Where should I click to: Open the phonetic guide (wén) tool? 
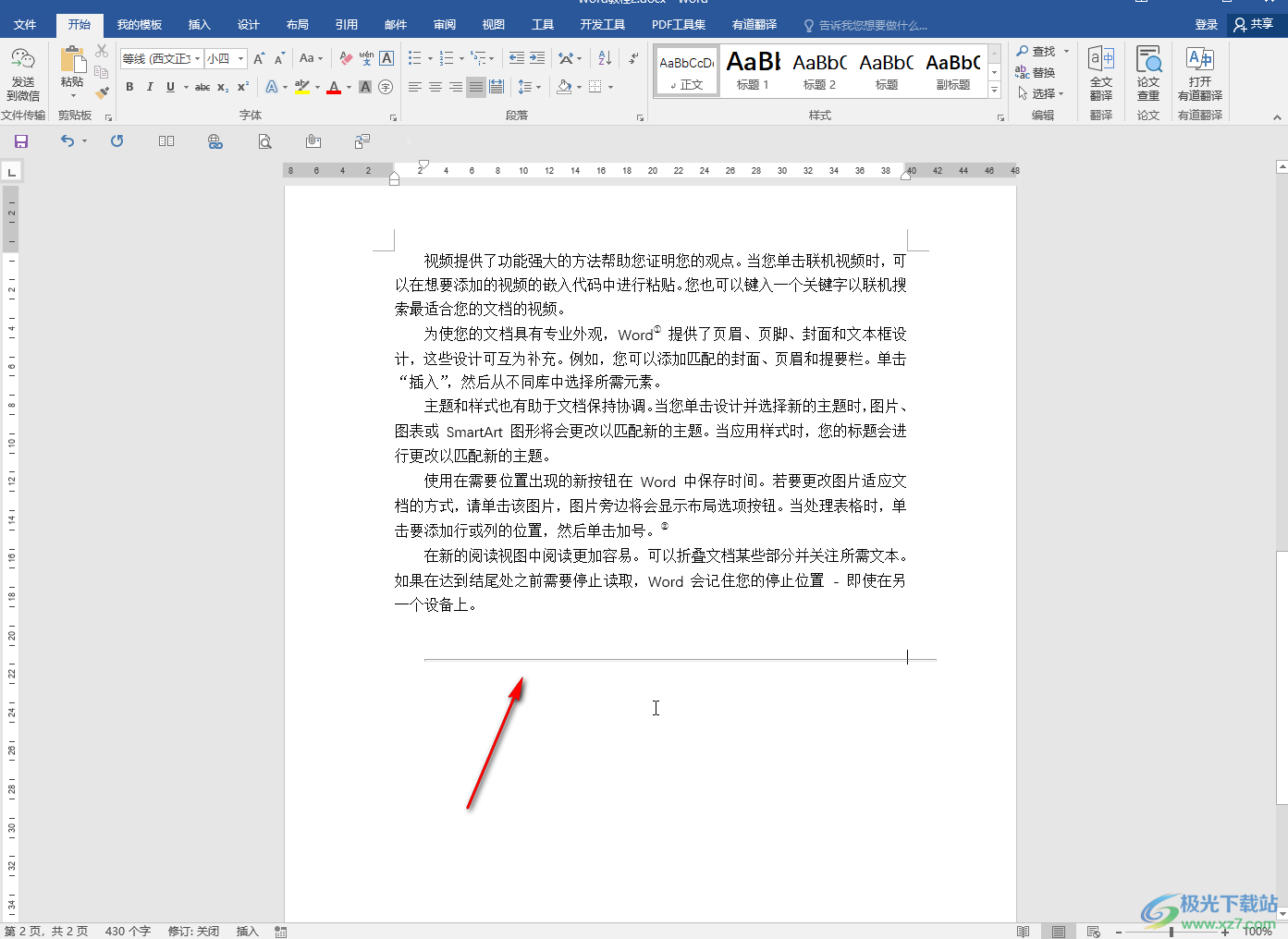366,58
